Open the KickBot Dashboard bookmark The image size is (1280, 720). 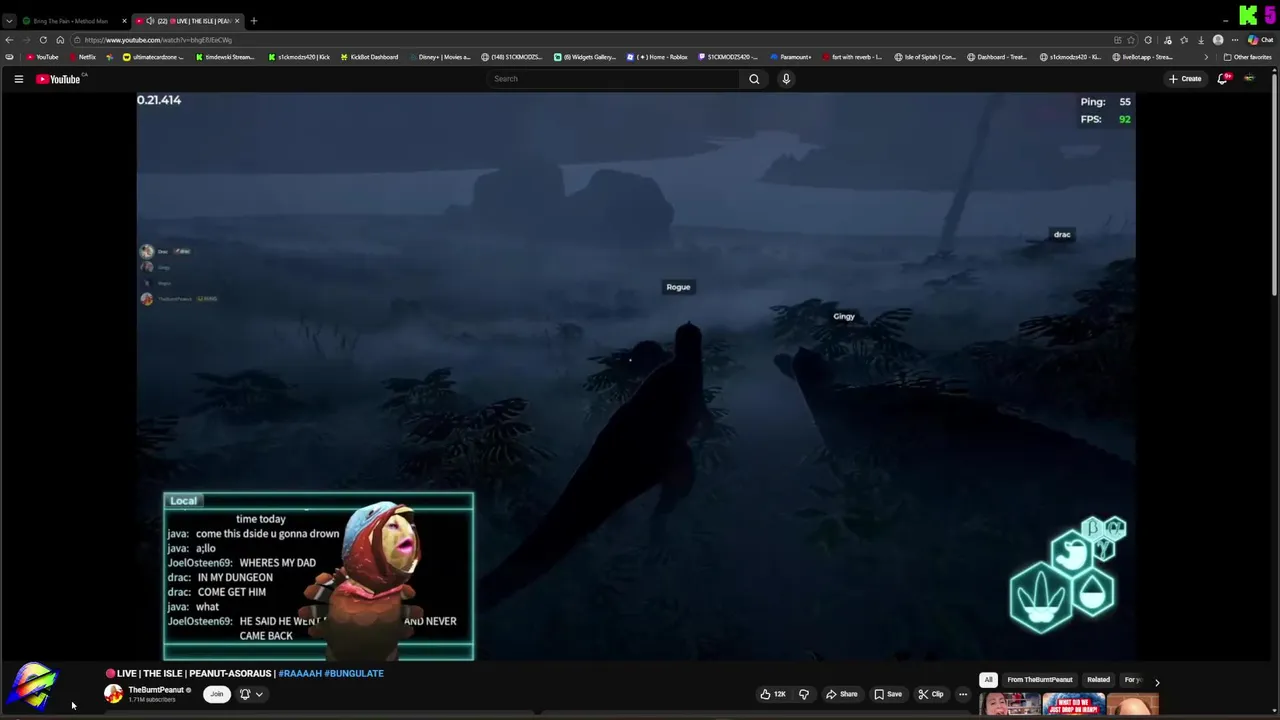tap(369, 57)
